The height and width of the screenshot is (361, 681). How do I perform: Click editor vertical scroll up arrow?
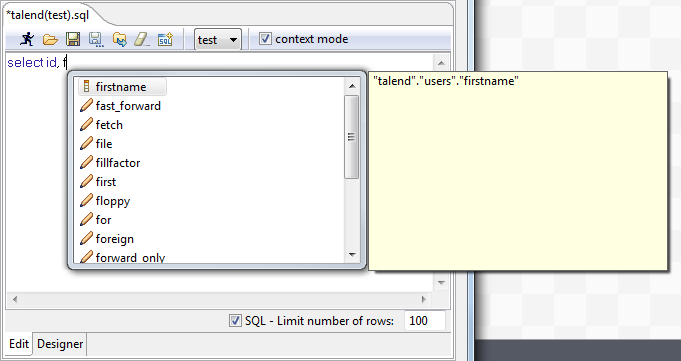pyautogui.click(x=441, y=63)
